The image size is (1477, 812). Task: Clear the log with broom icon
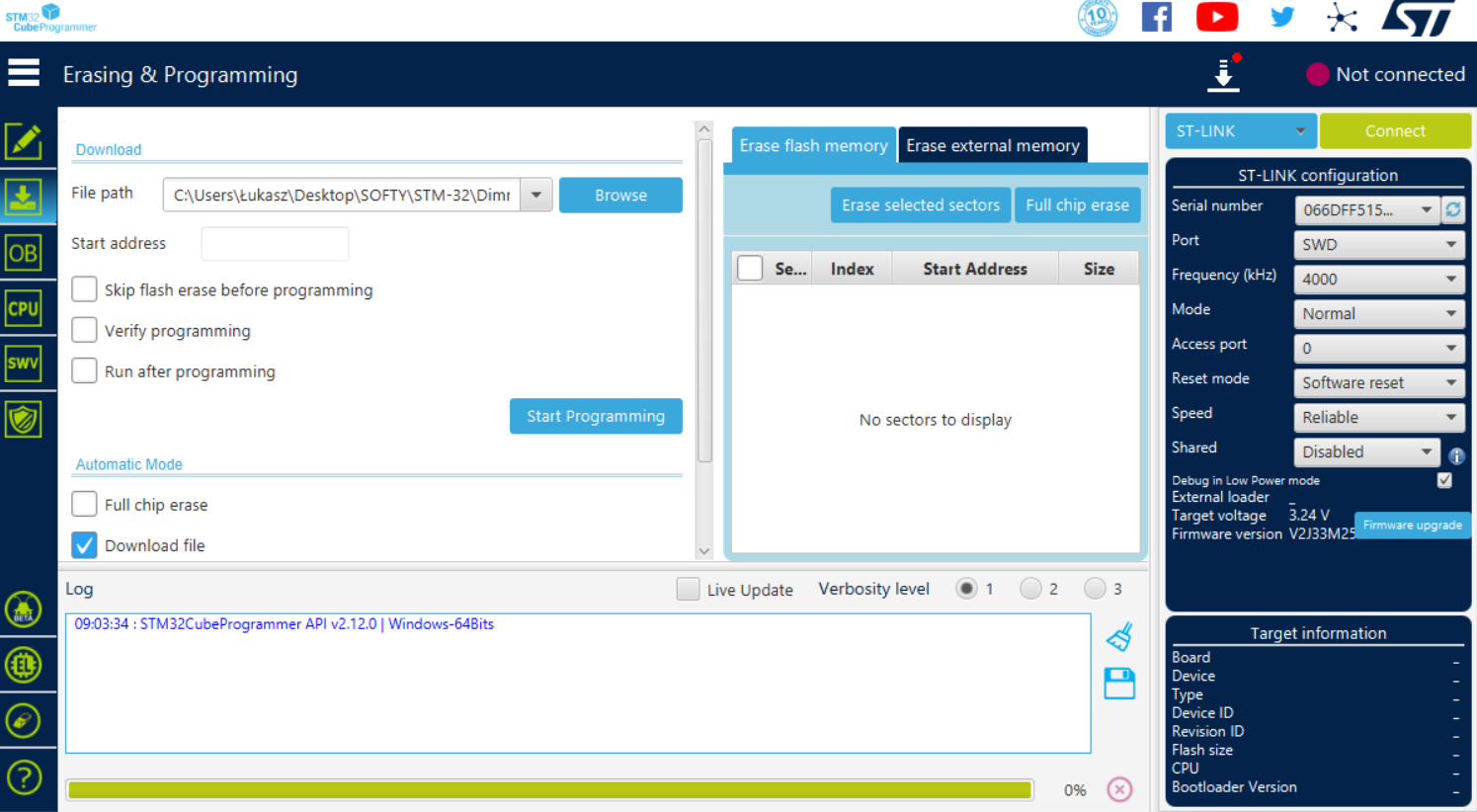(1119, 637)
